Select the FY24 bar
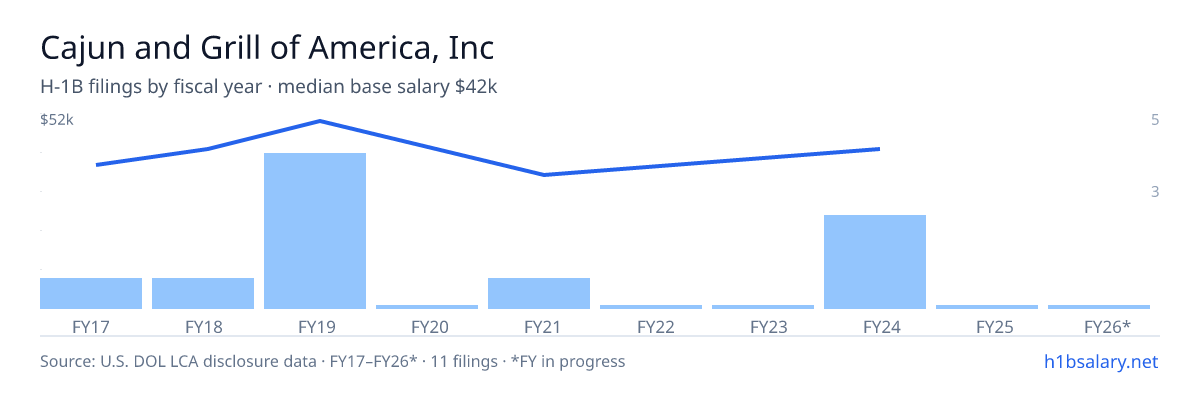Viewport: 1200px width, 400px height. pyautogui.click(x=875, y=262)
